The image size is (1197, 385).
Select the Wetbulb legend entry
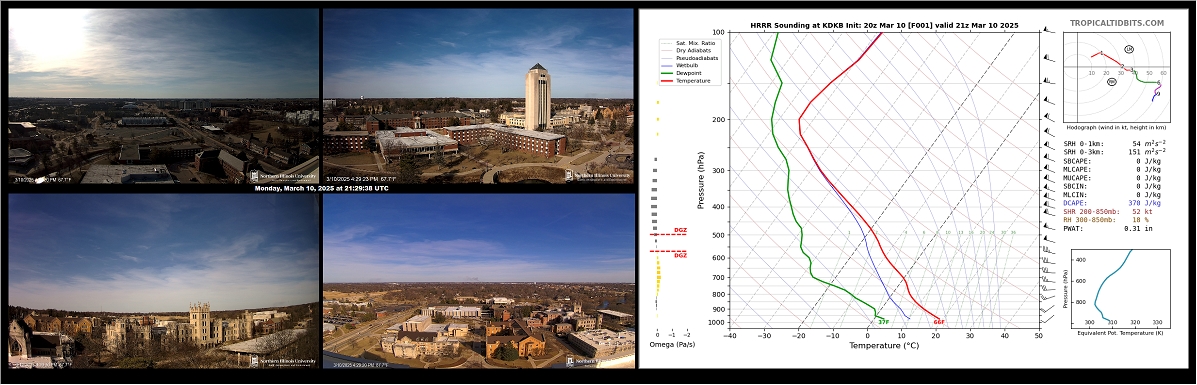coord(680,65)
